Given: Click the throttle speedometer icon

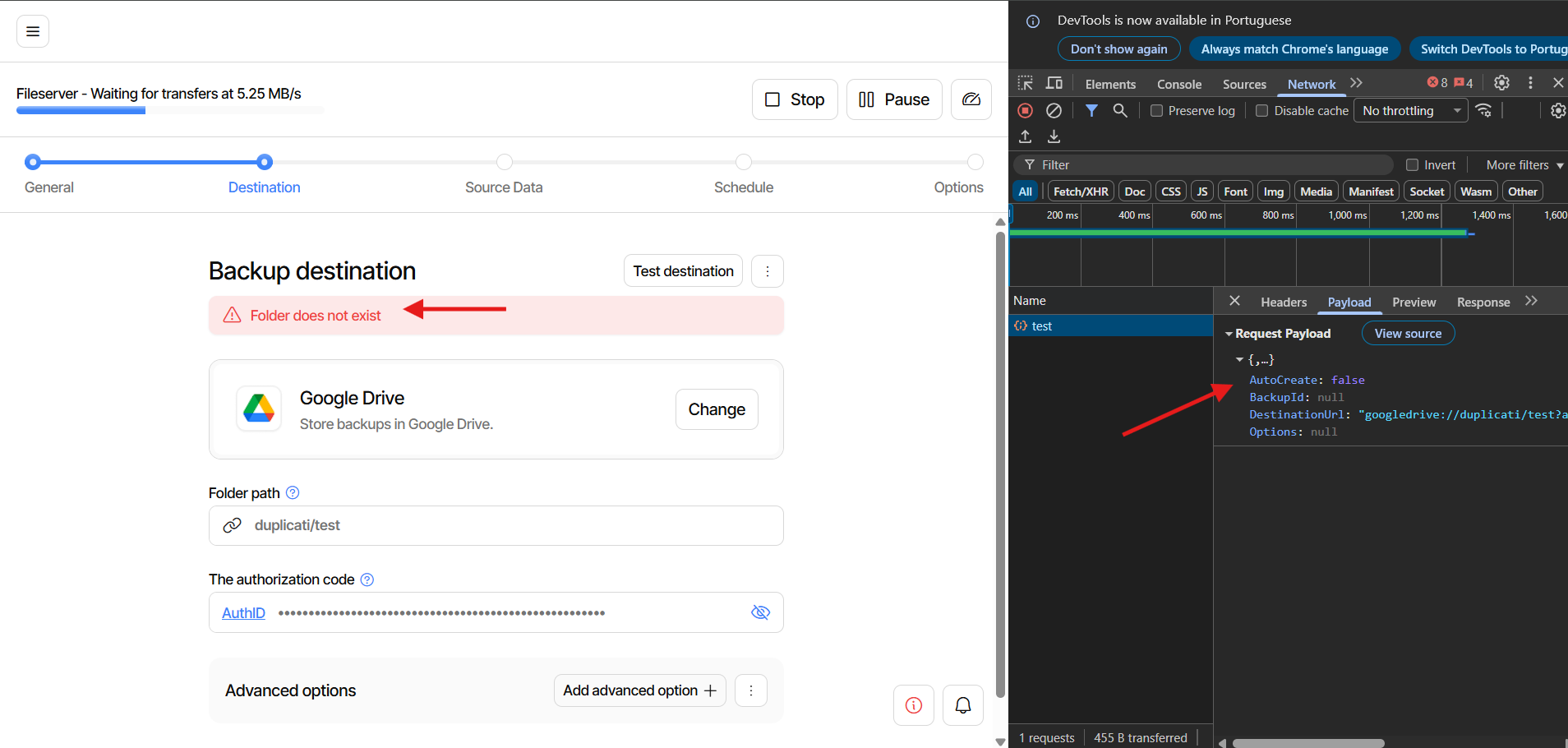Looking at the screenshot, I should [971, 99].
